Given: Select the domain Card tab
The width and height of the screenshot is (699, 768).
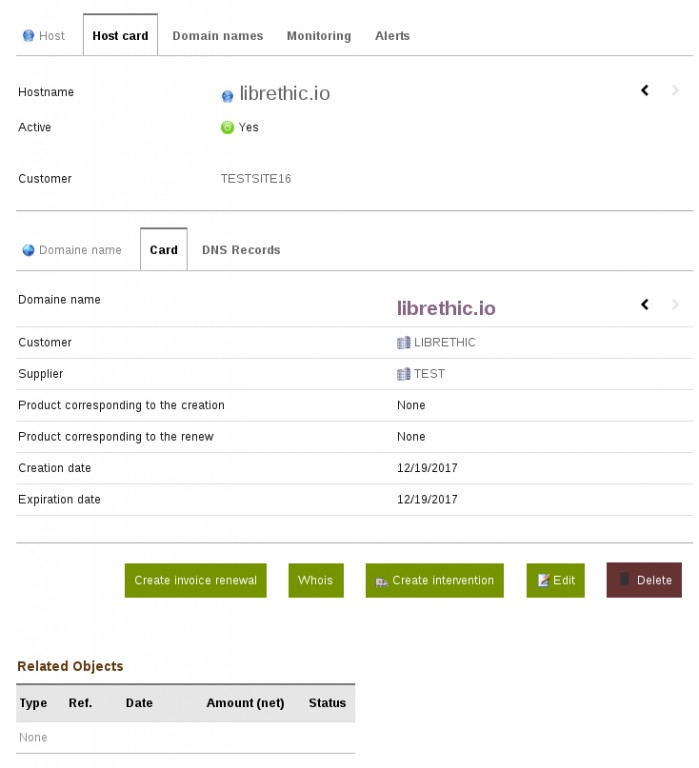Looking at the screenshot, I should coord(164,250).
